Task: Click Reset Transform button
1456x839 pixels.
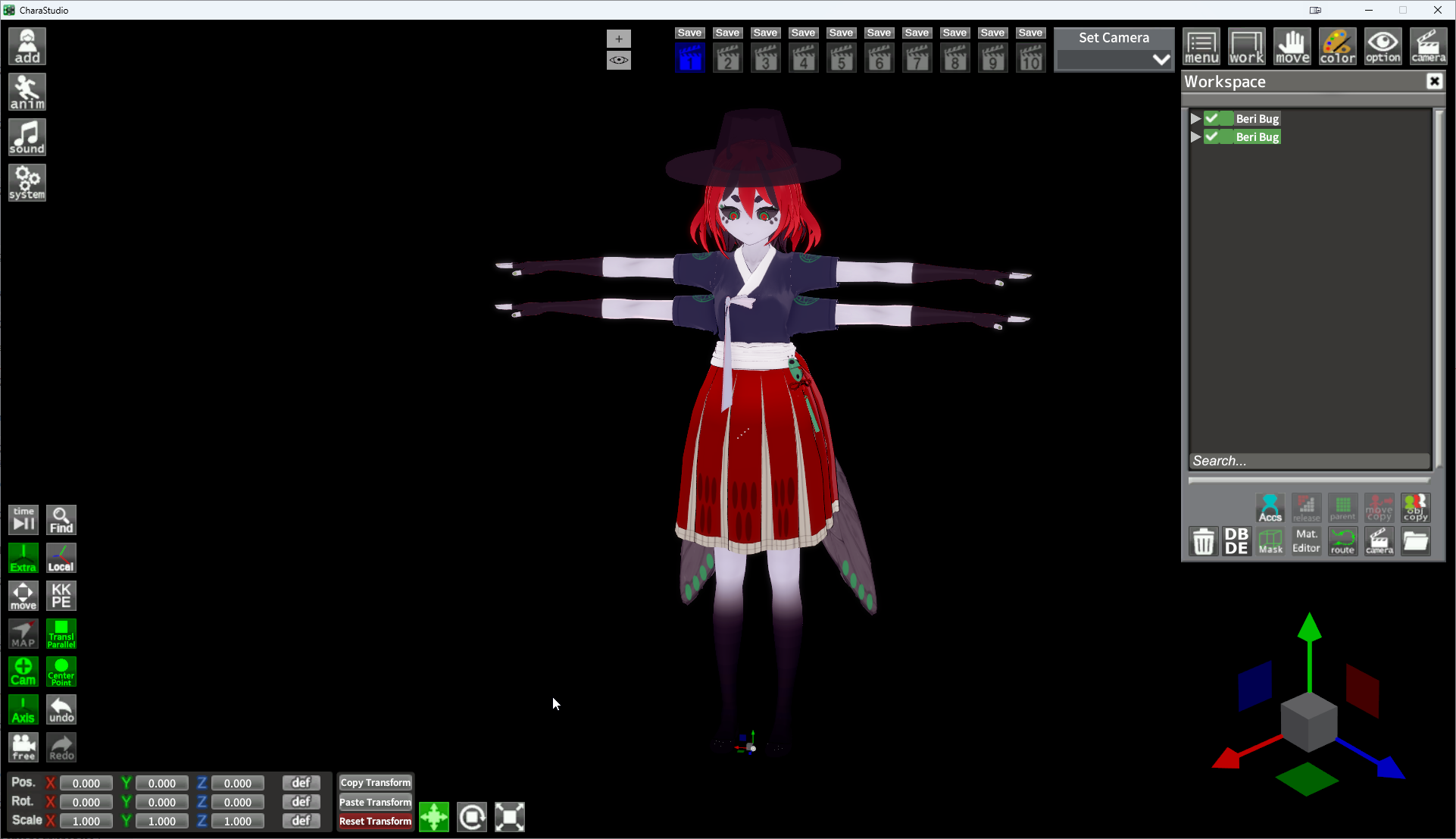Action: pos(376,821)
